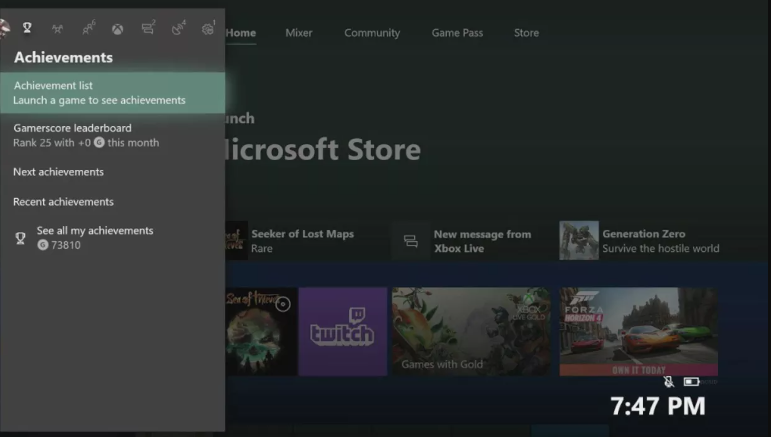Viewport: 771px width, 437px height.
Task: Select the Xbox logo home icon
Action: click(118, 29)
